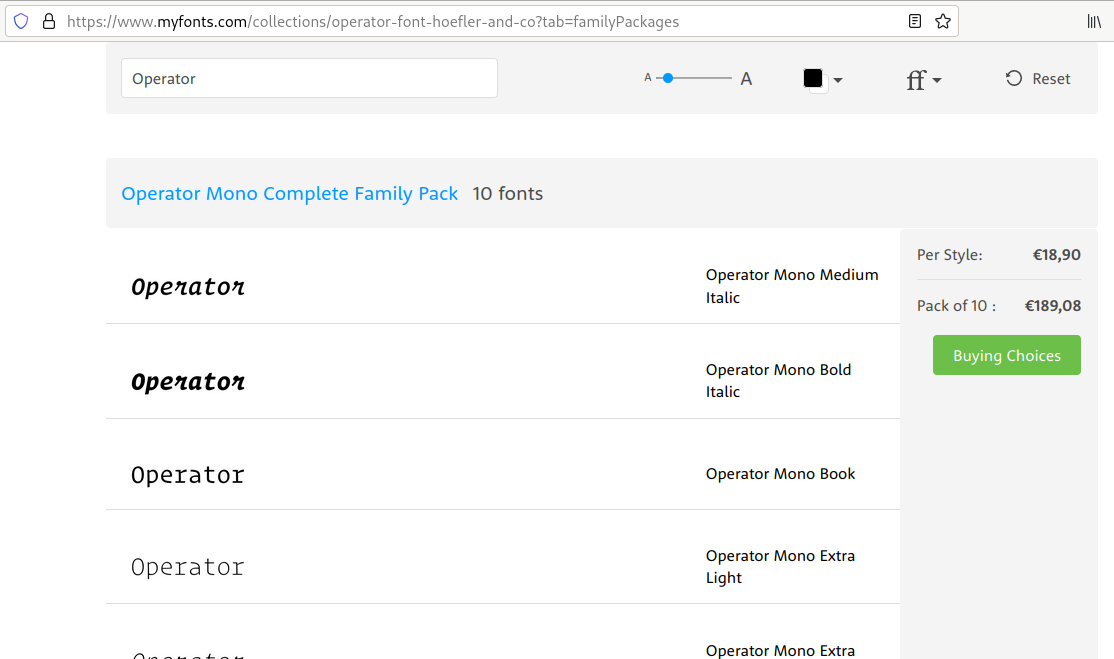Reset the preview settings
Screen dimensions: 1114x659
pos(1037,78)
